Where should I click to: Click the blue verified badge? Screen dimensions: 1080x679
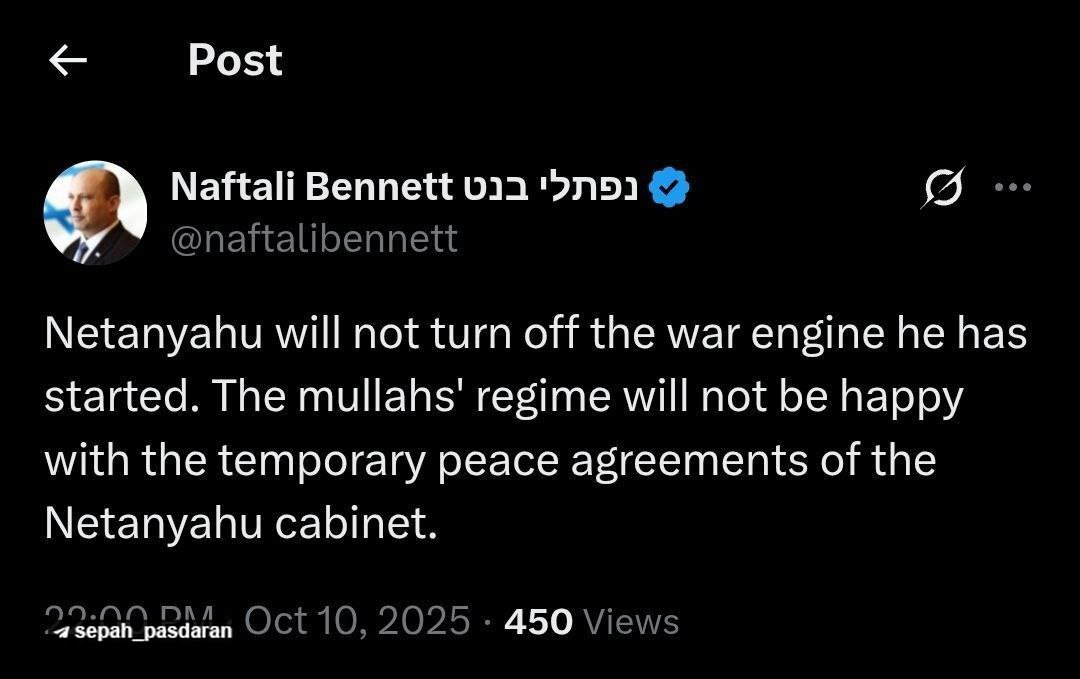click(x=669, y=187)
